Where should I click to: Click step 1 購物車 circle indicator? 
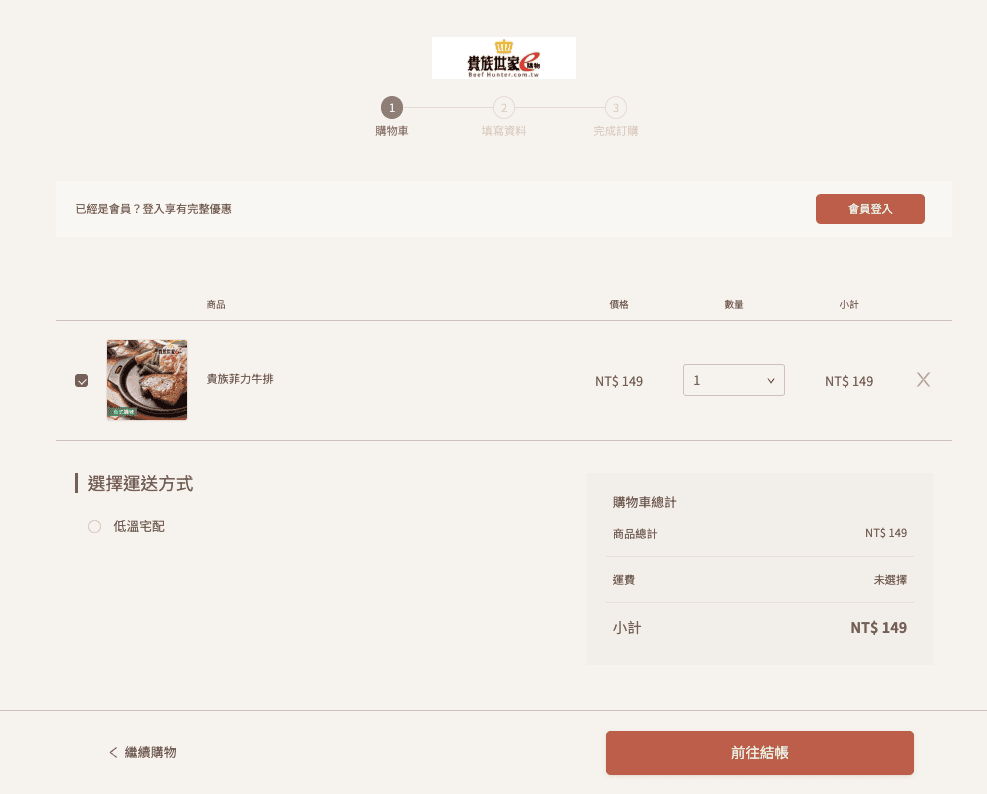(392, 107)
